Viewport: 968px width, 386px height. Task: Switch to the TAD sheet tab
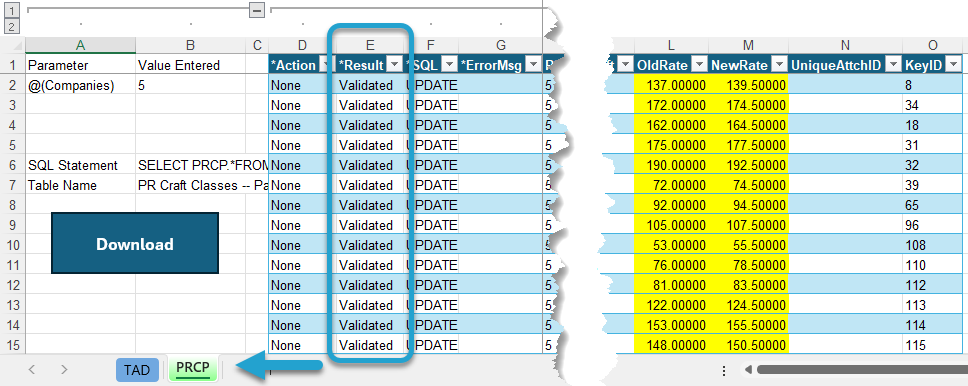[137, 370]
